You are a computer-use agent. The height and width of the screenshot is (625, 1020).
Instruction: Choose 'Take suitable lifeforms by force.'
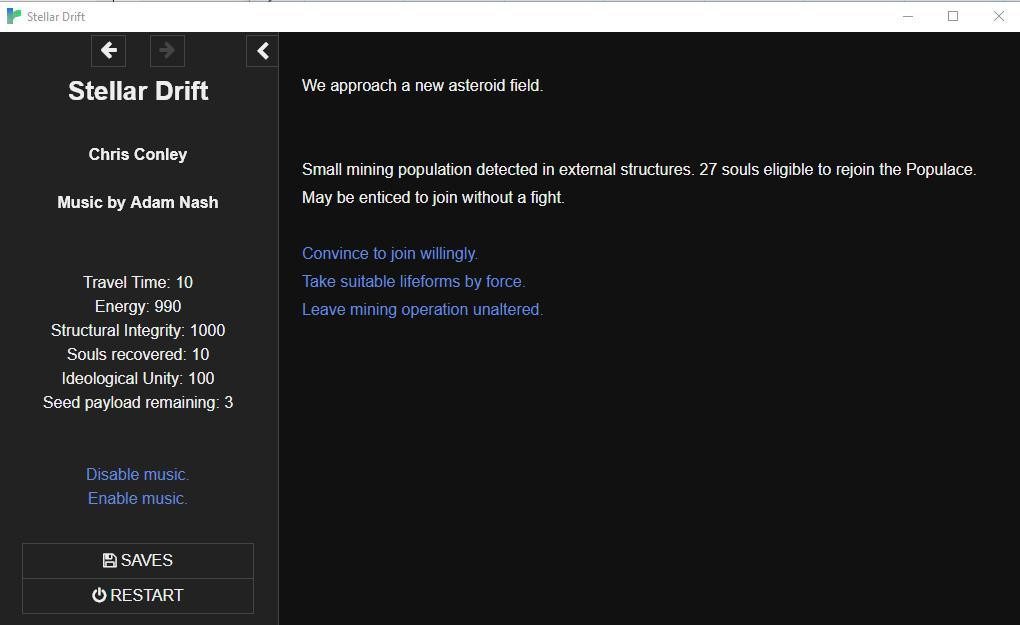click(414, 281)
